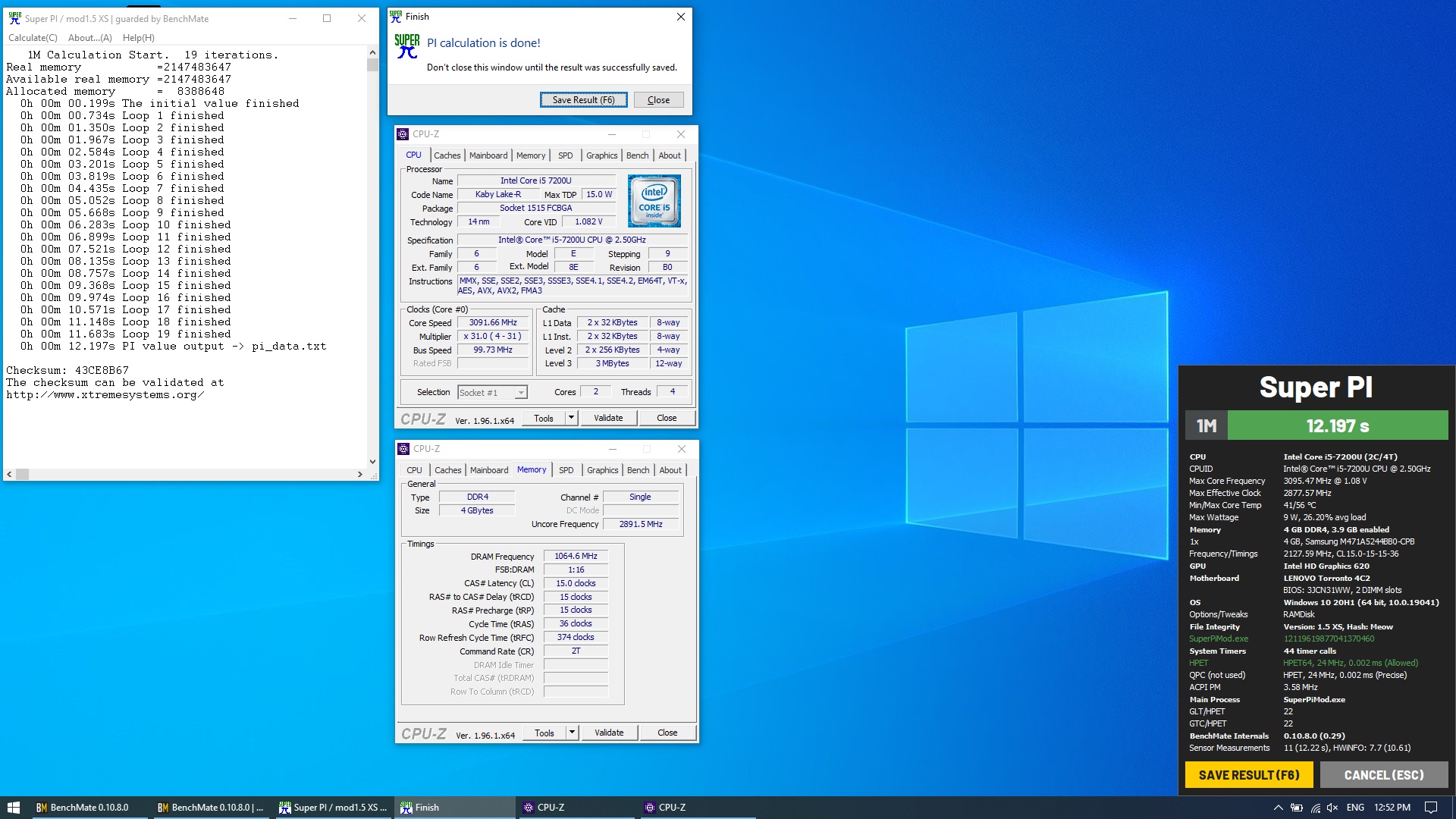Switch to SPD tab in upper CPU-Z
The image size is (1456, 819).
tap(566, 155)
